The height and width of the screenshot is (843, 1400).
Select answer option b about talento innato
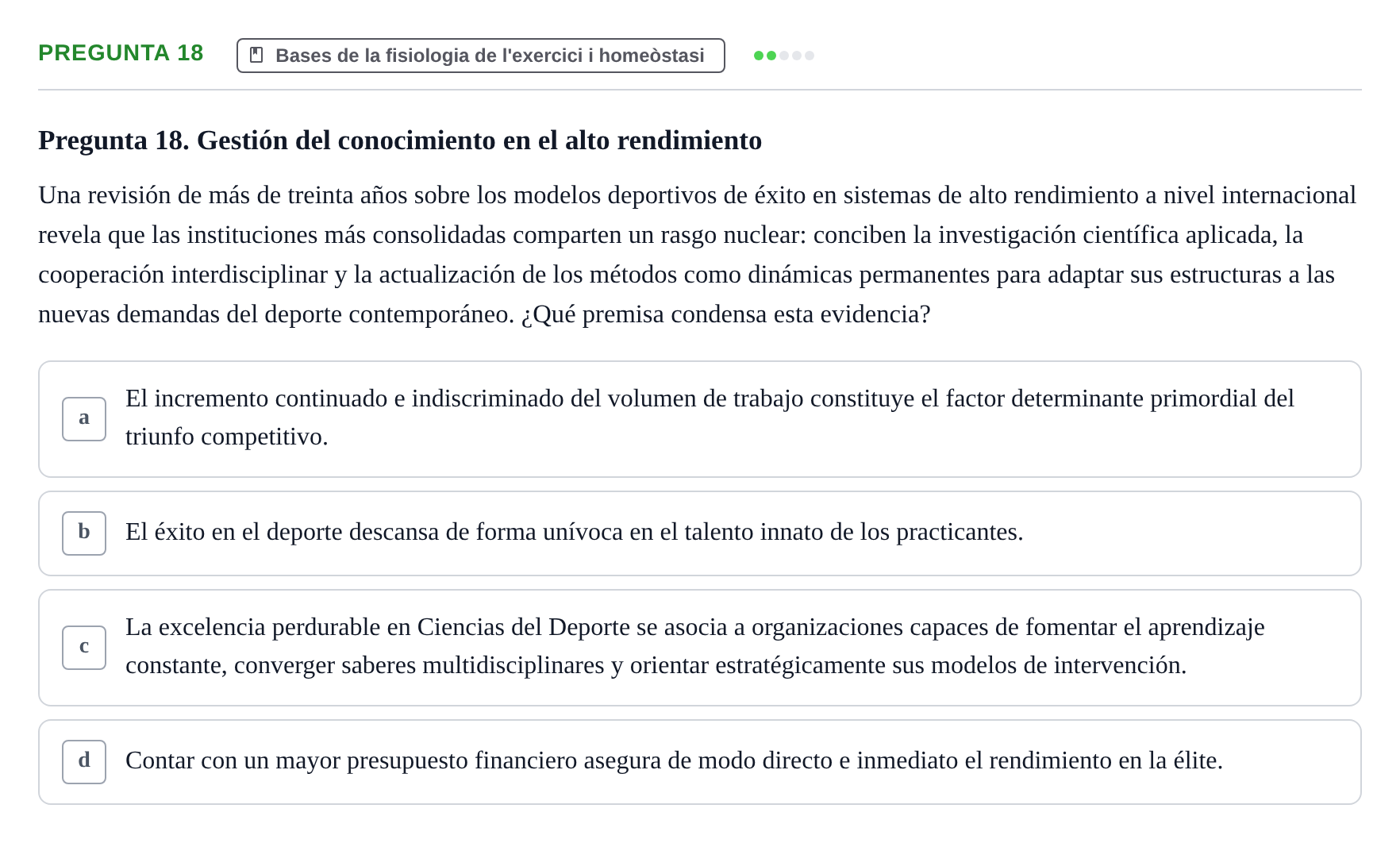click(x=699, y=533)
